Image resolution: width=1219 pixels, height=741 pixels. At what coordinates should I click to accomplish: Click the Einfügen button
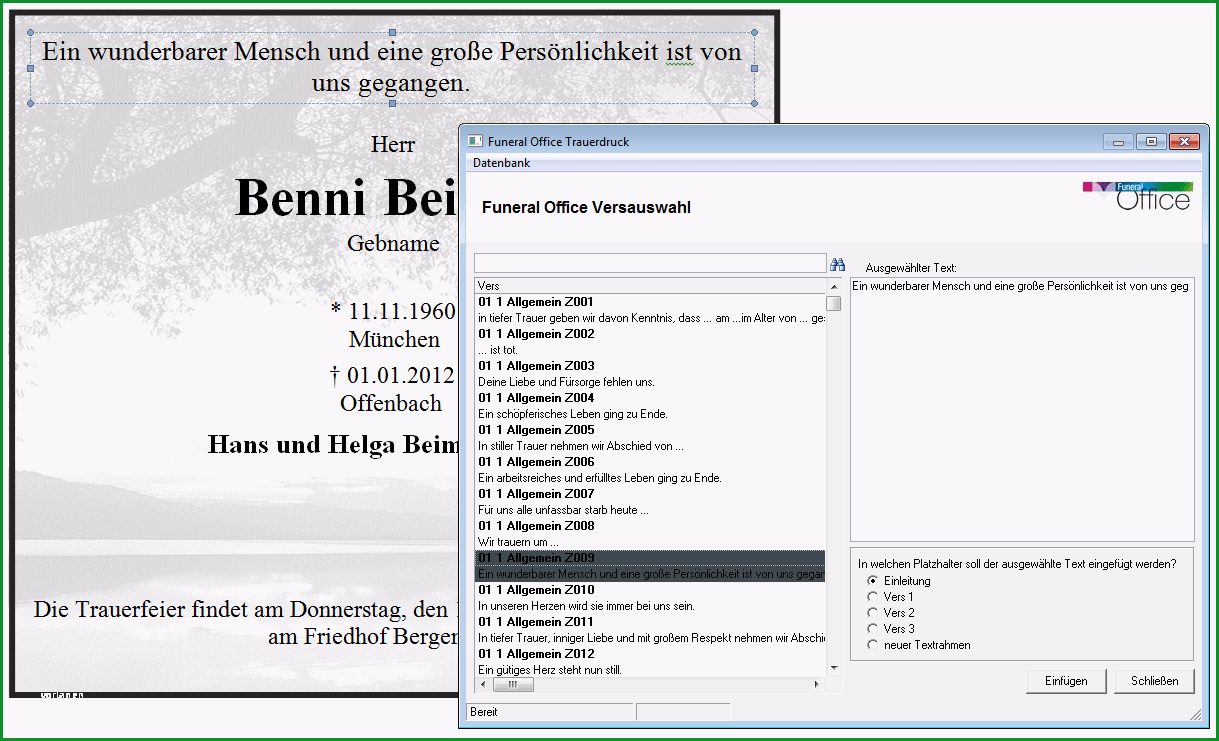[x=1066, y=681]
